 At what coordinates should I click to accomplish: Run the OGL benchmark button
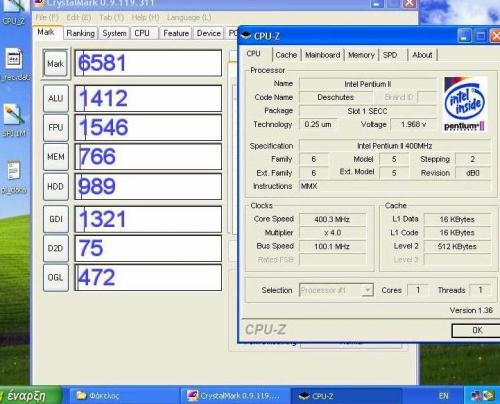[56, 278]
